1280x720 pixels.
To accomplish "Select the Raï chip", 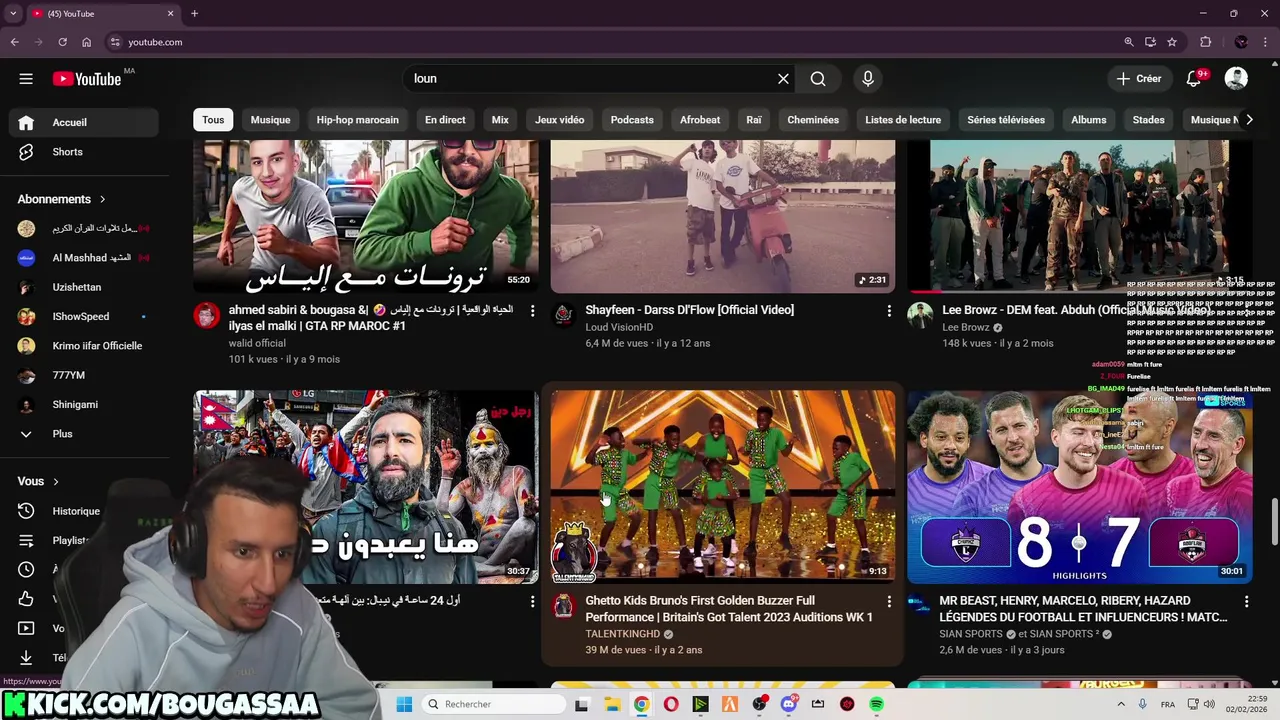I will tap(754, 120).
